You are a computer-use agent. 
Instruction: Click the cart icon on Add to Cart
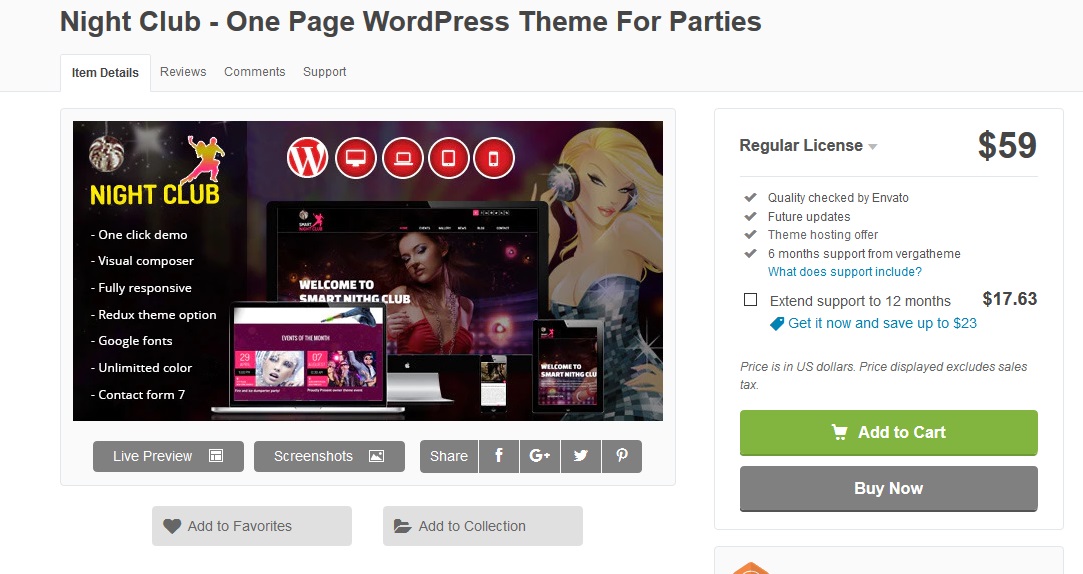(839, 432)
